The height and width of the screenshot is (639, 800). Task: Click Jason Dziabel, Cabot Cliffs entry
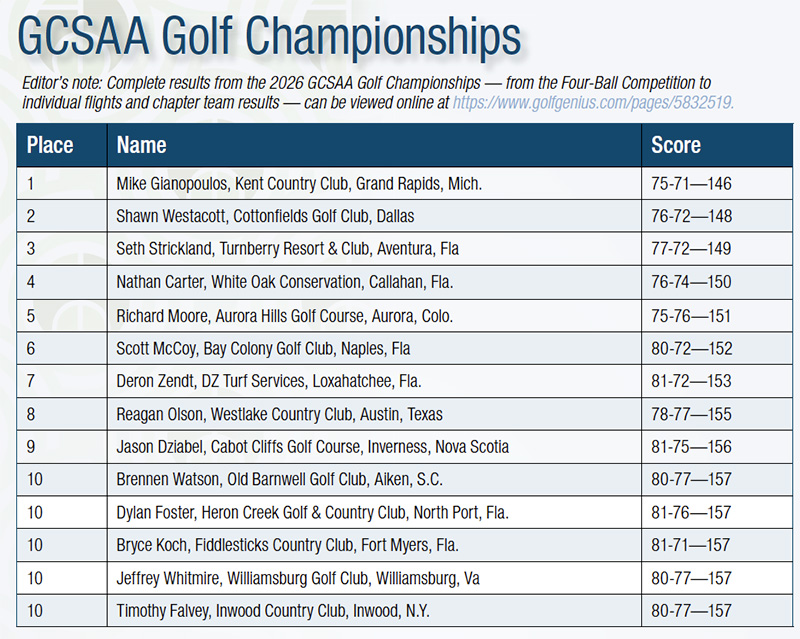312,447
